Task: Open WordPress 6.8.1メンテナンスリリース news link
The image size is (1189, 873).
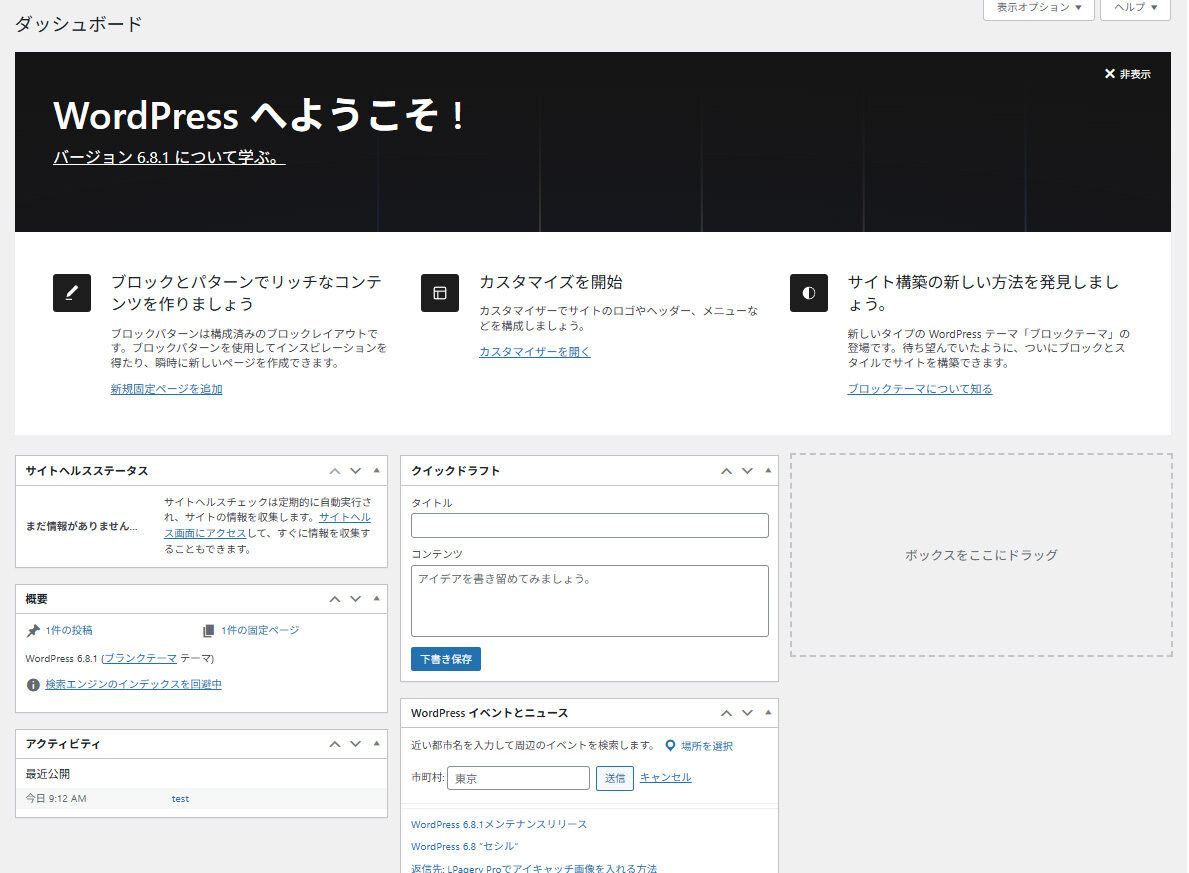Action: [499, 824]
